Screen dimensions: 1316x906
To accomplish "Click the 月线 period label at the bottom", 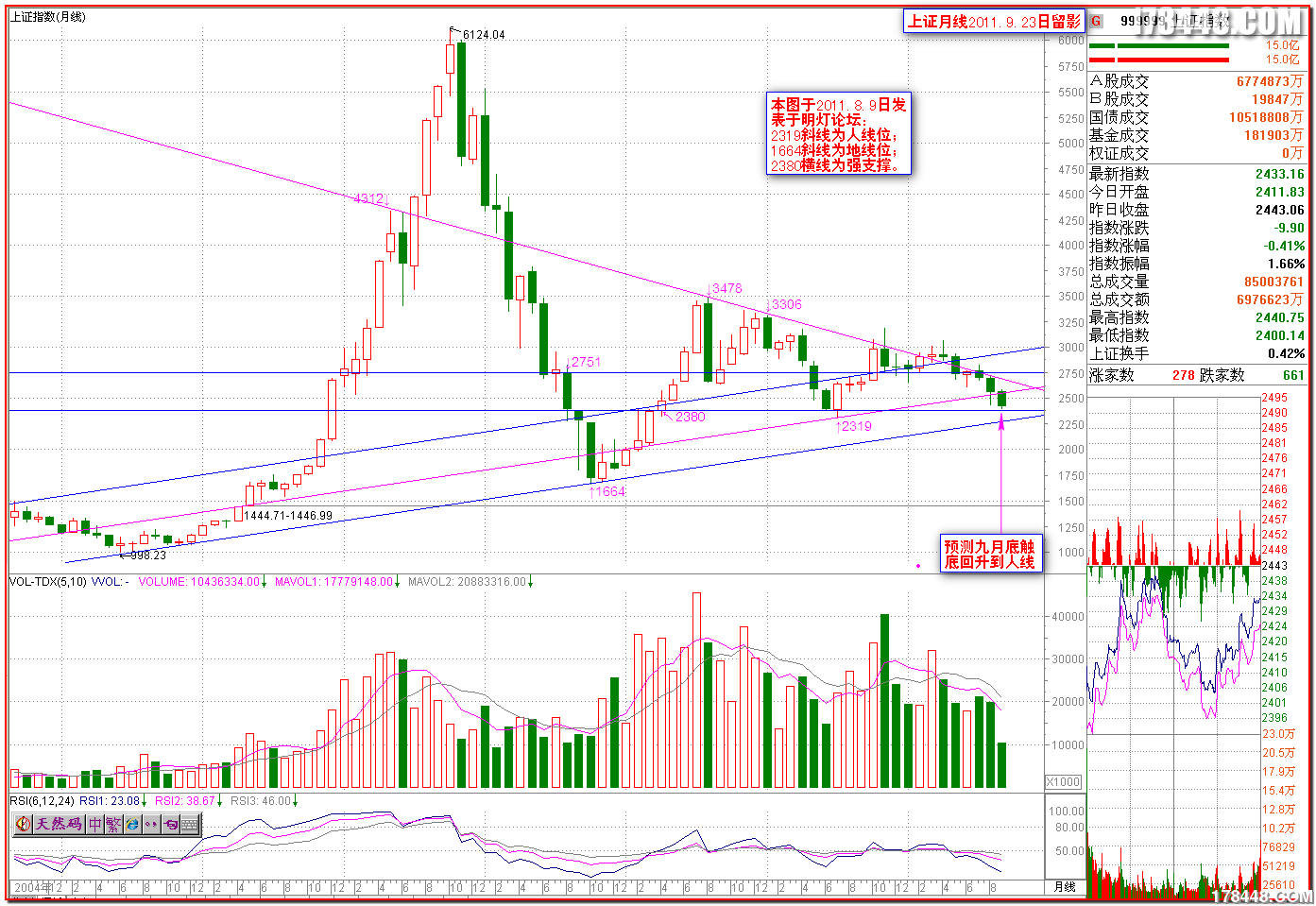I will tap(1065, 887).
